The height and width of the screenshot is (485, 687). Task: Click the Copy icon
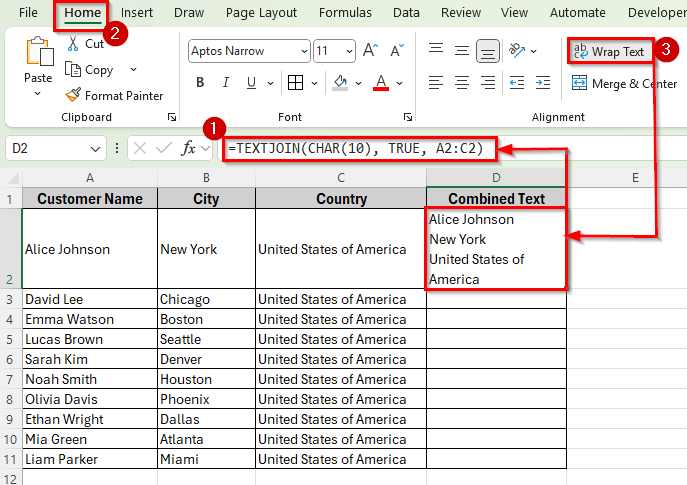pos(73,70)
